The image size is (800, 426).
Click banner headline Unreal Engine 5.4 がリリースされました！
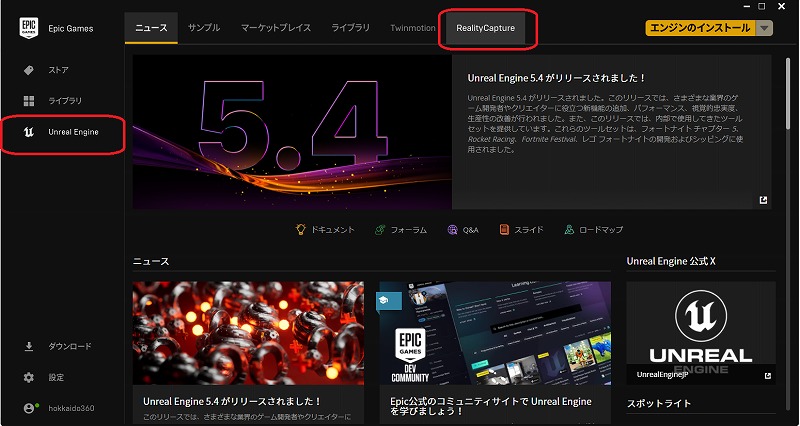557,78
